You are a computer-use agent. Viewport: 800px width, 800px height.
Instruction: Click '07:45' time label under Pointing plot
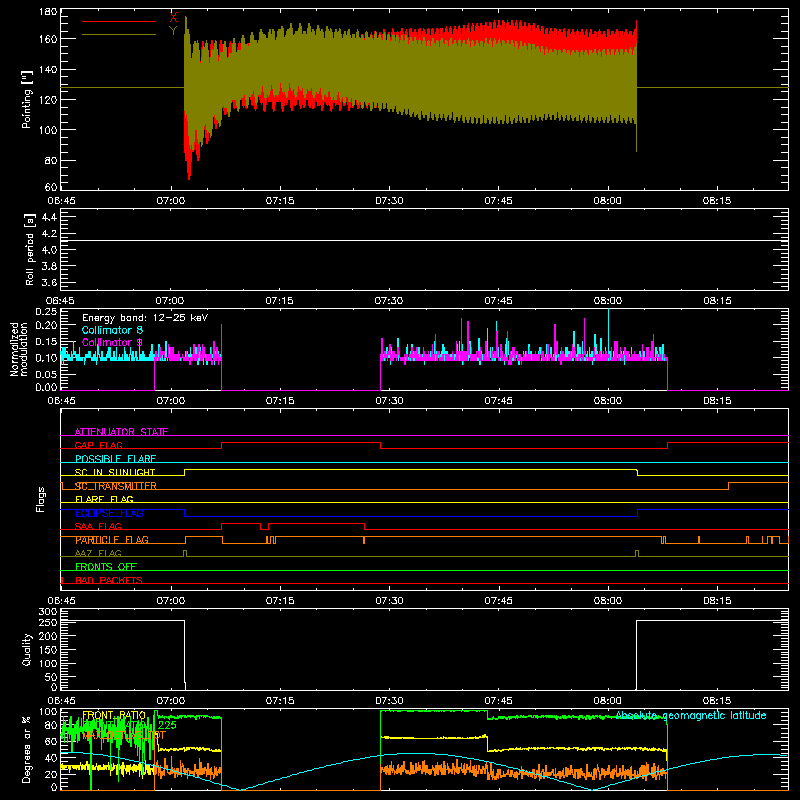click(x=498, y=201)
